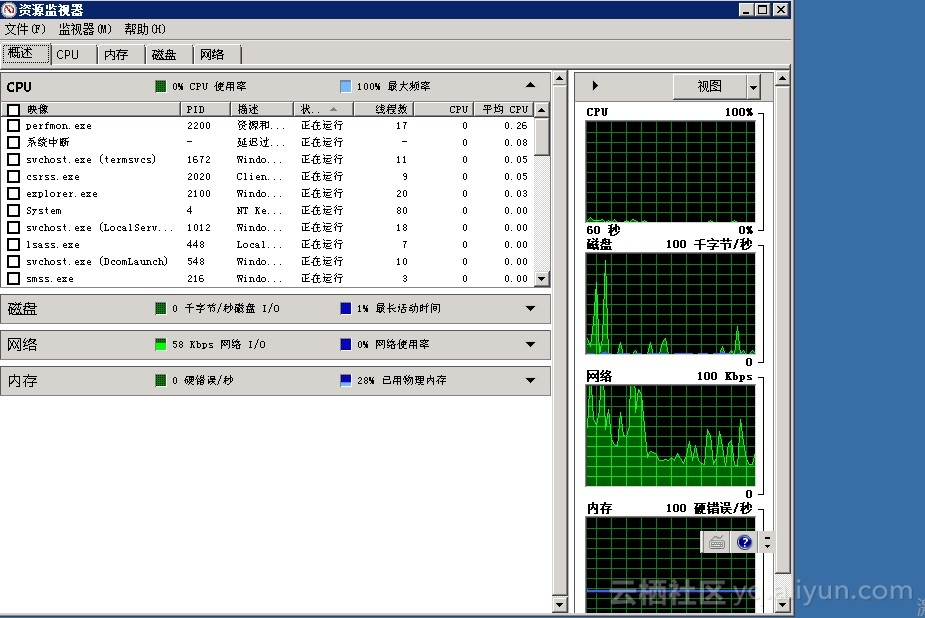This screenshot has height=618, width=925.
Task: Click process list scrollbar up arrow
Action: click(542, 109)
